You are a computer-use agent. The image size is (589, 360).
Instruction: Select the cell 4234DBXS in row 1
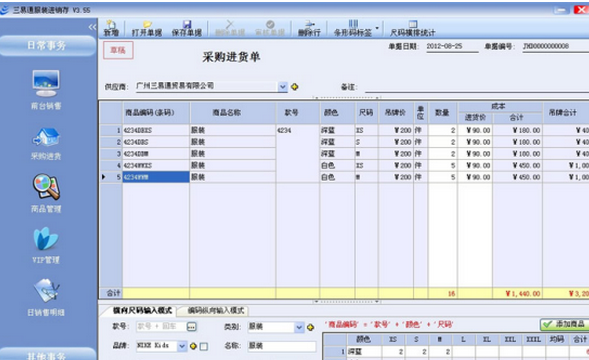coord(156,130)
